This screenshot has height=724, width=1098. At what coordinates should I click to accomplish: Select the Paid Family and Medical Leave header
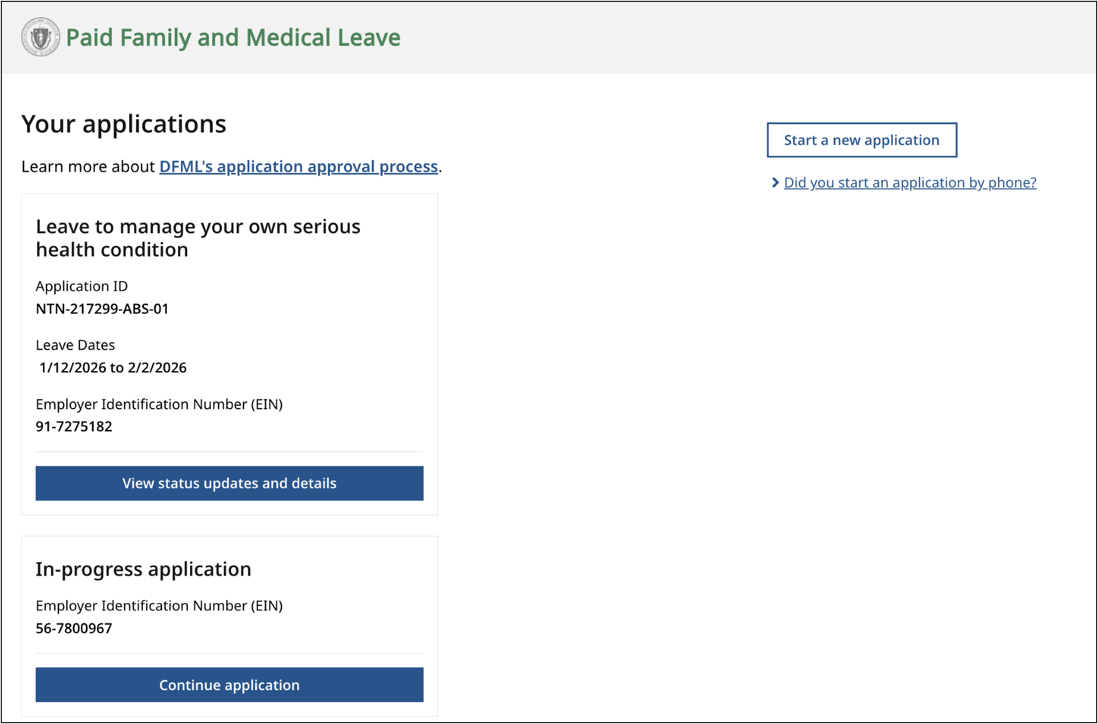pyautogui.click(x=233, y=36)
